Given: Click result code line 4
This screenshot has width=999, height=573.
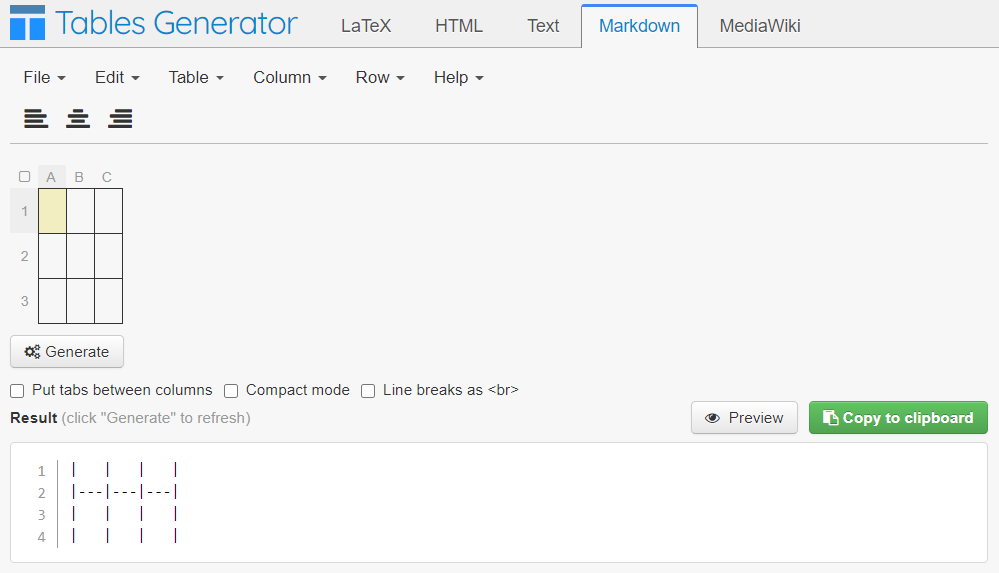Looking at the screenshot, I should point(125,536).
